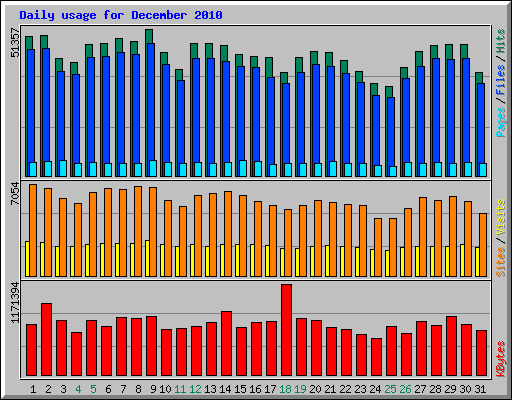Click the green Hits bar top for day 17

[269, 67]
